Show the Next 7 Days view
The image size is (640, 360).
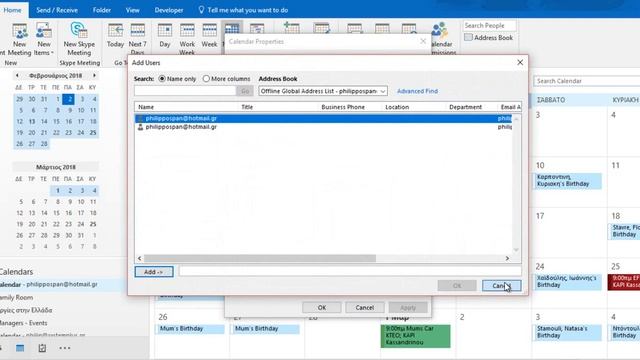pos(137,40)
